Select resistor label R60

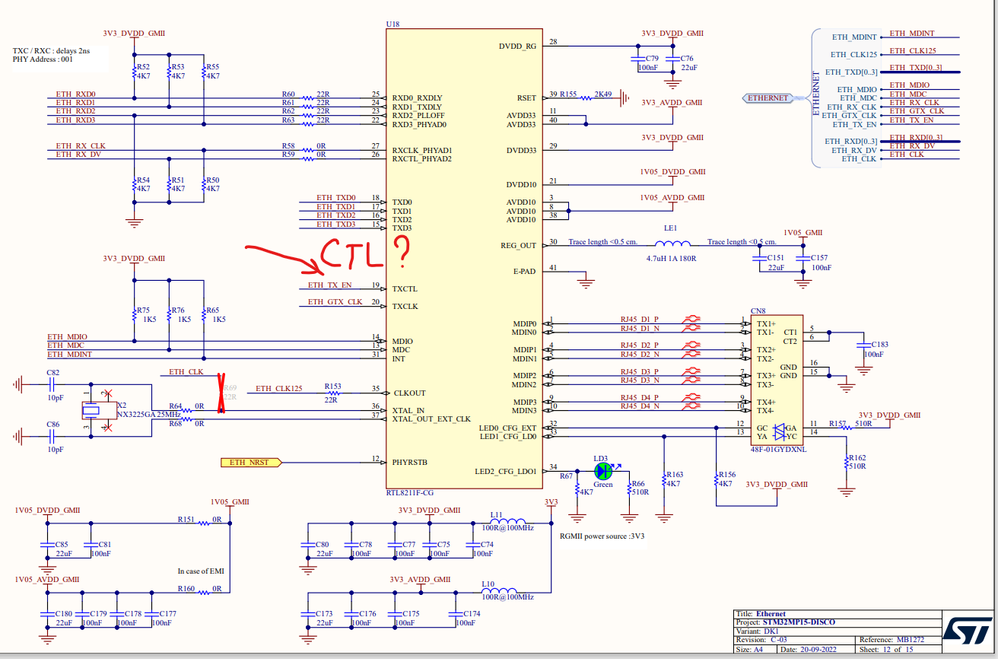(288, 94)
